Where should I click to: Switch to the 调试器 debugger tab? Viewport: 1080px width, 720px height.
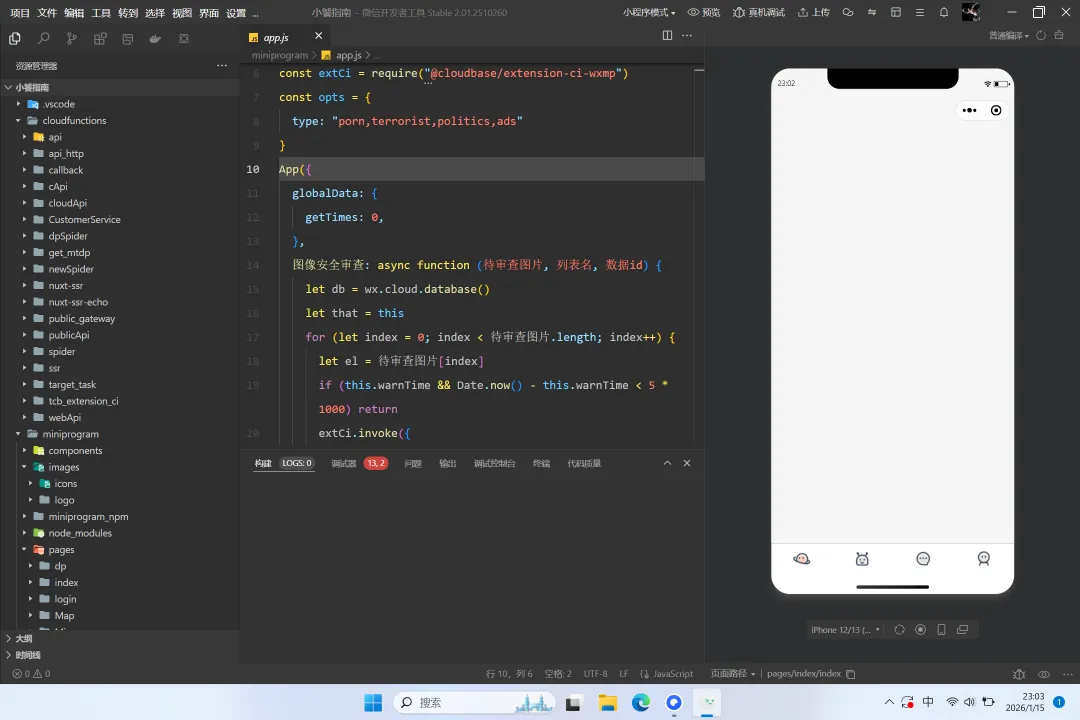(343, 464)
